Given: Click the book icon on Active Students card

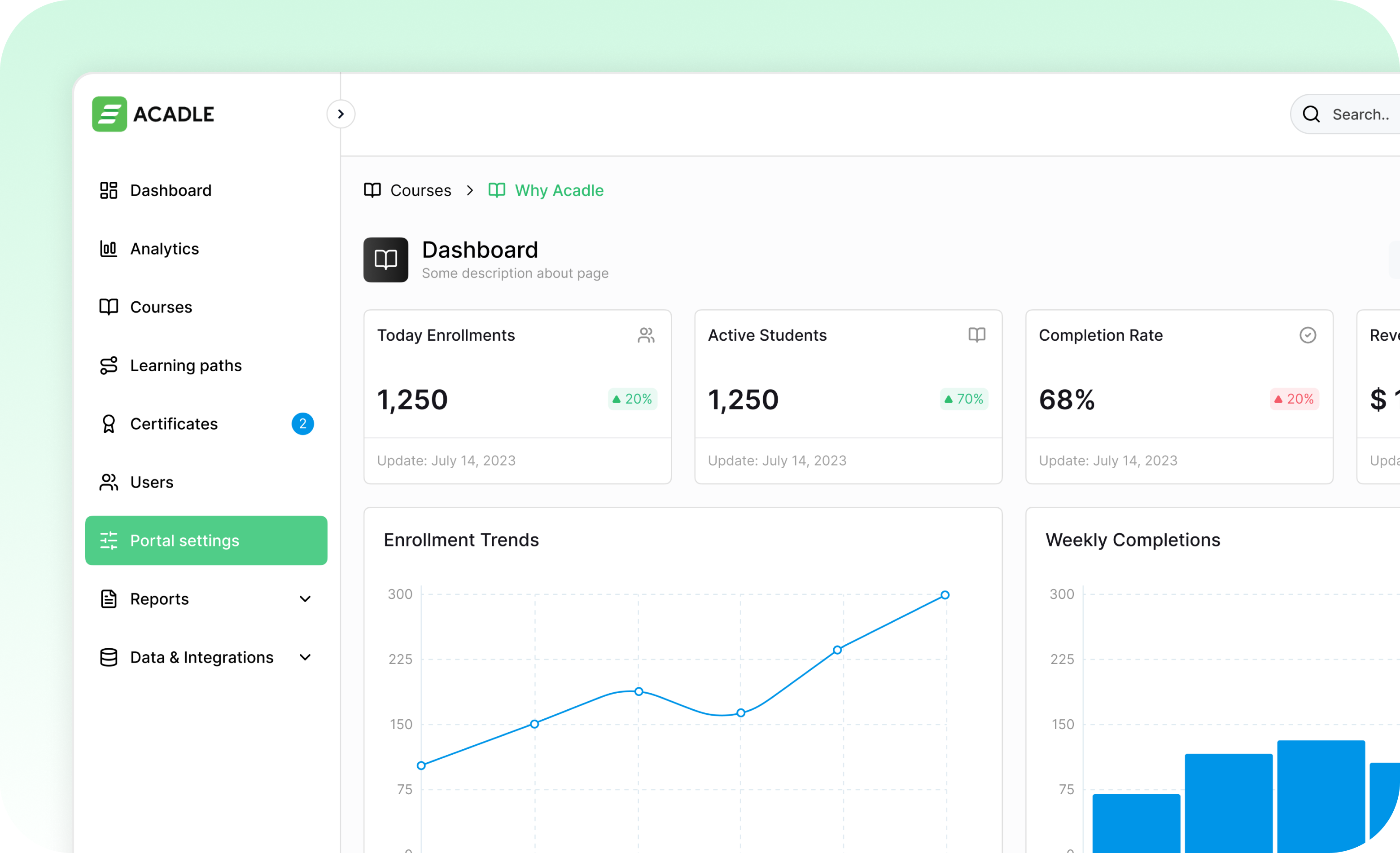Looking at the screenshot, I should point(977,335).
